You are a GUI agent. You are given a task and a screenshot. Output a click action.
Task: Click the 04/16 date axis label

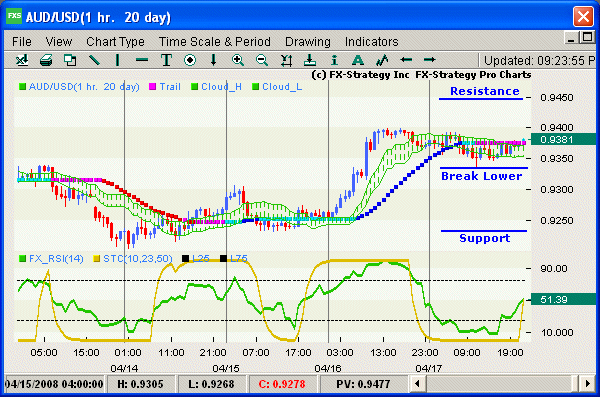click(328, 368)
